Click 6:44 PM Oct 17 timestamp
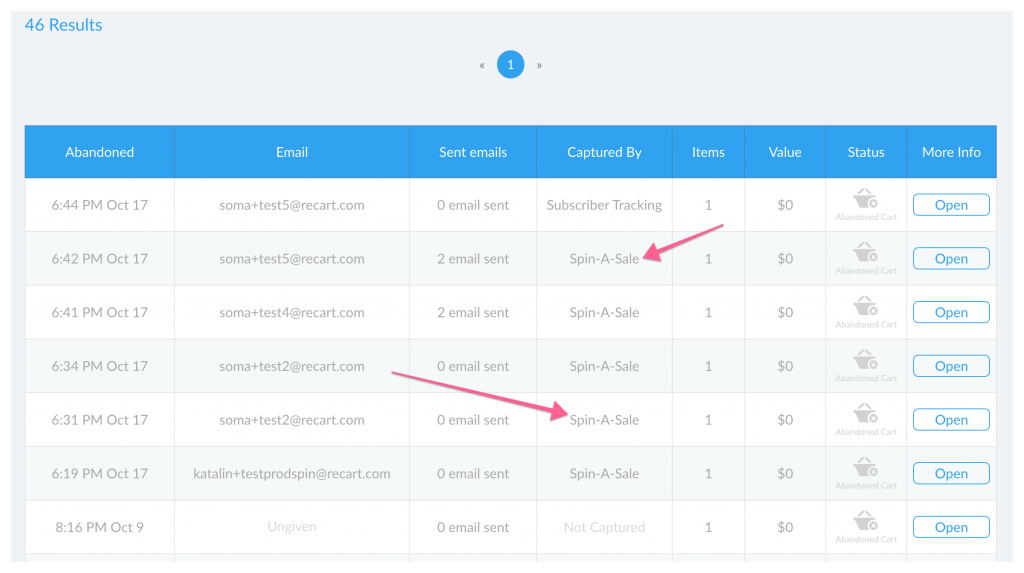 pyautogui.click(x=100, y=205)
